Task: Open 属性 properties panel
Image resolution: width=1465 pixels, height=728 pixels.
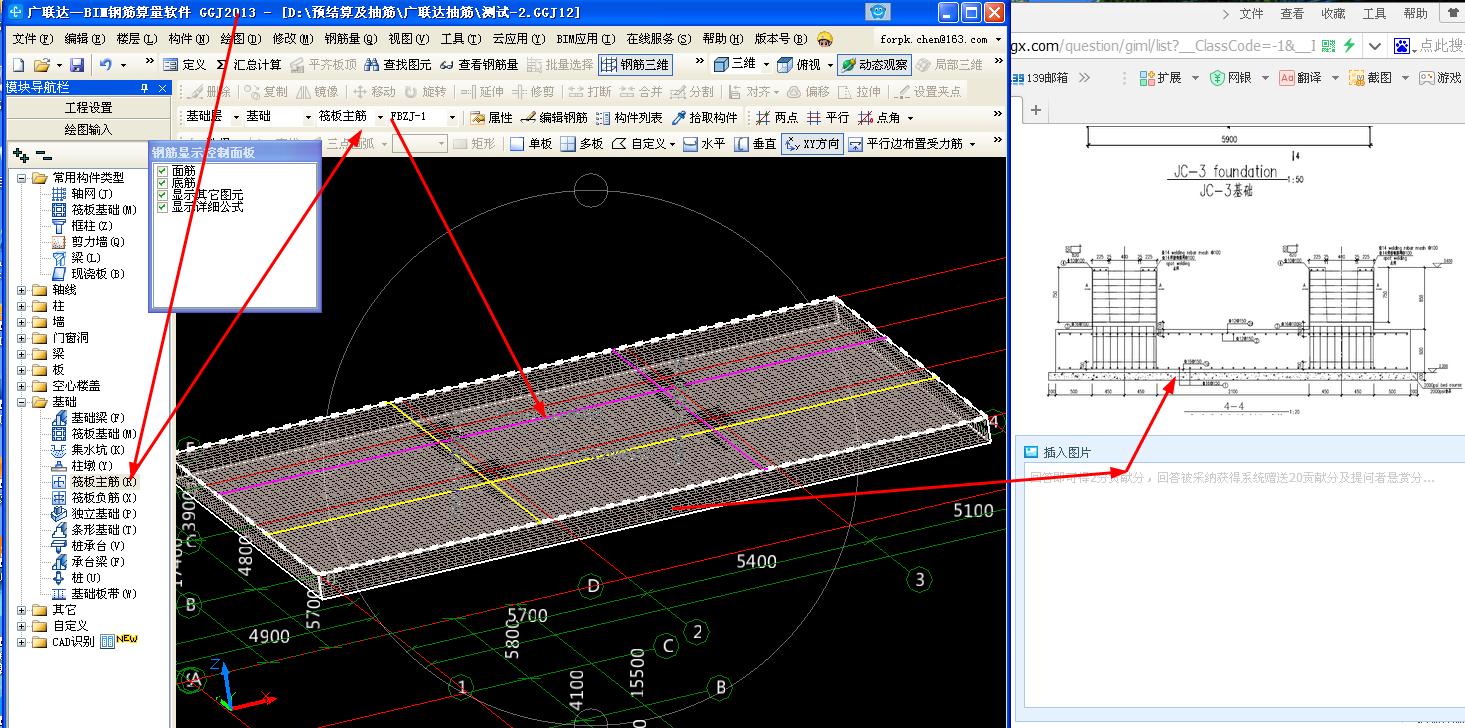Action: (491, 117)
